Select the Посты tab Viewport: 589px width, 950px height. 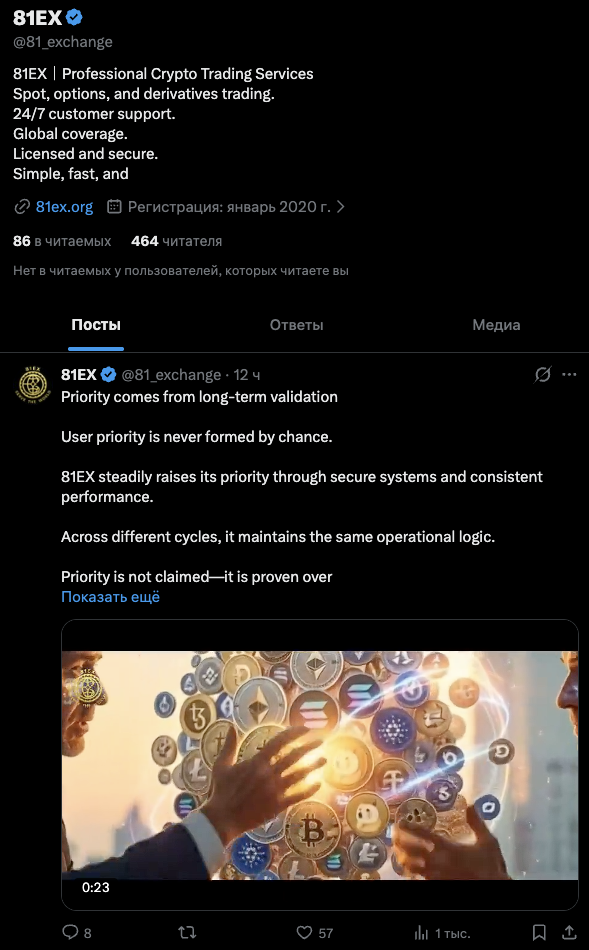coord(95,325)
